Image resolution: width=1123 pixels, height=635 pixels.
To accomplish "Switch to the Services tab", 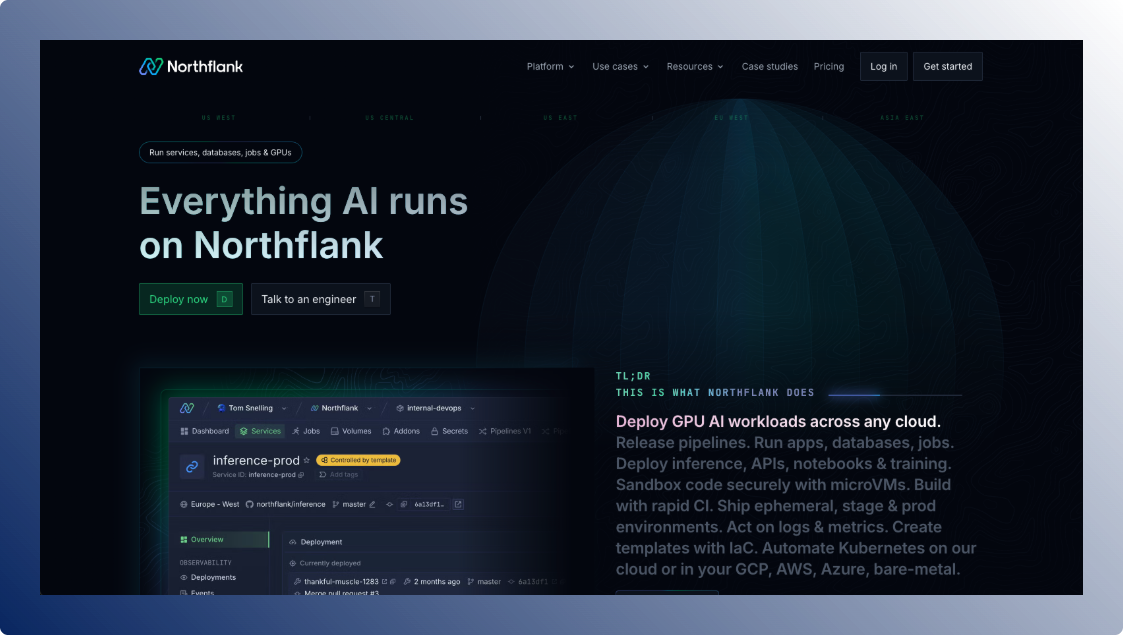I will 261,431.
